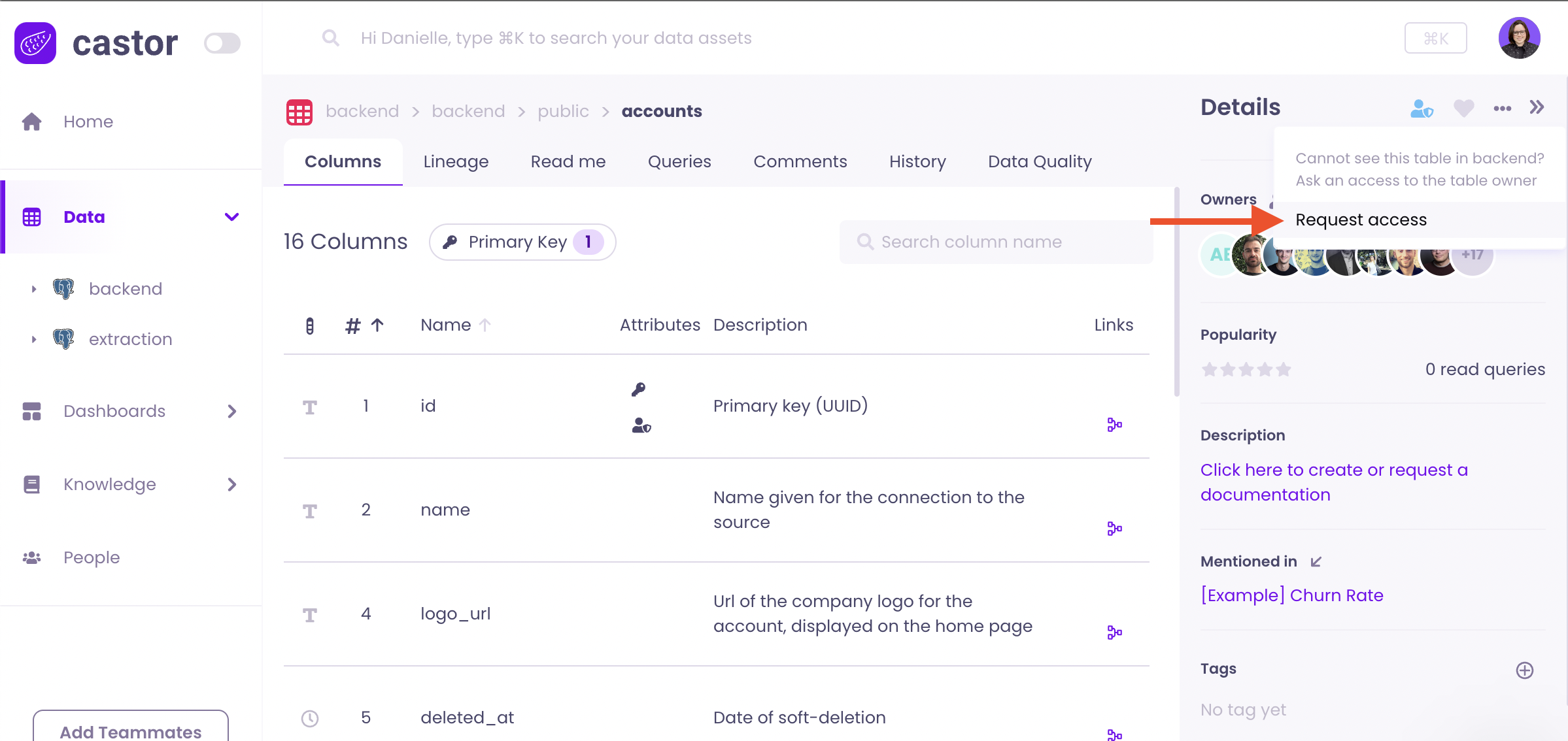Select Request access menu option

(1361, 220)
